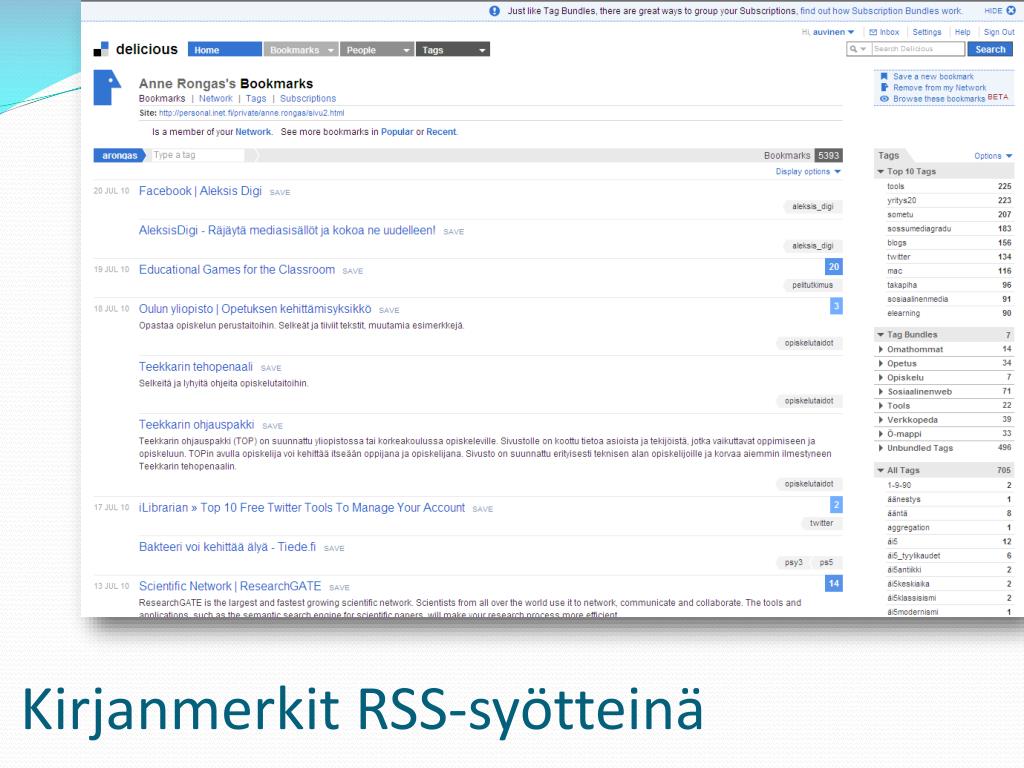Open Popular bookmarks link

(397, 132)
